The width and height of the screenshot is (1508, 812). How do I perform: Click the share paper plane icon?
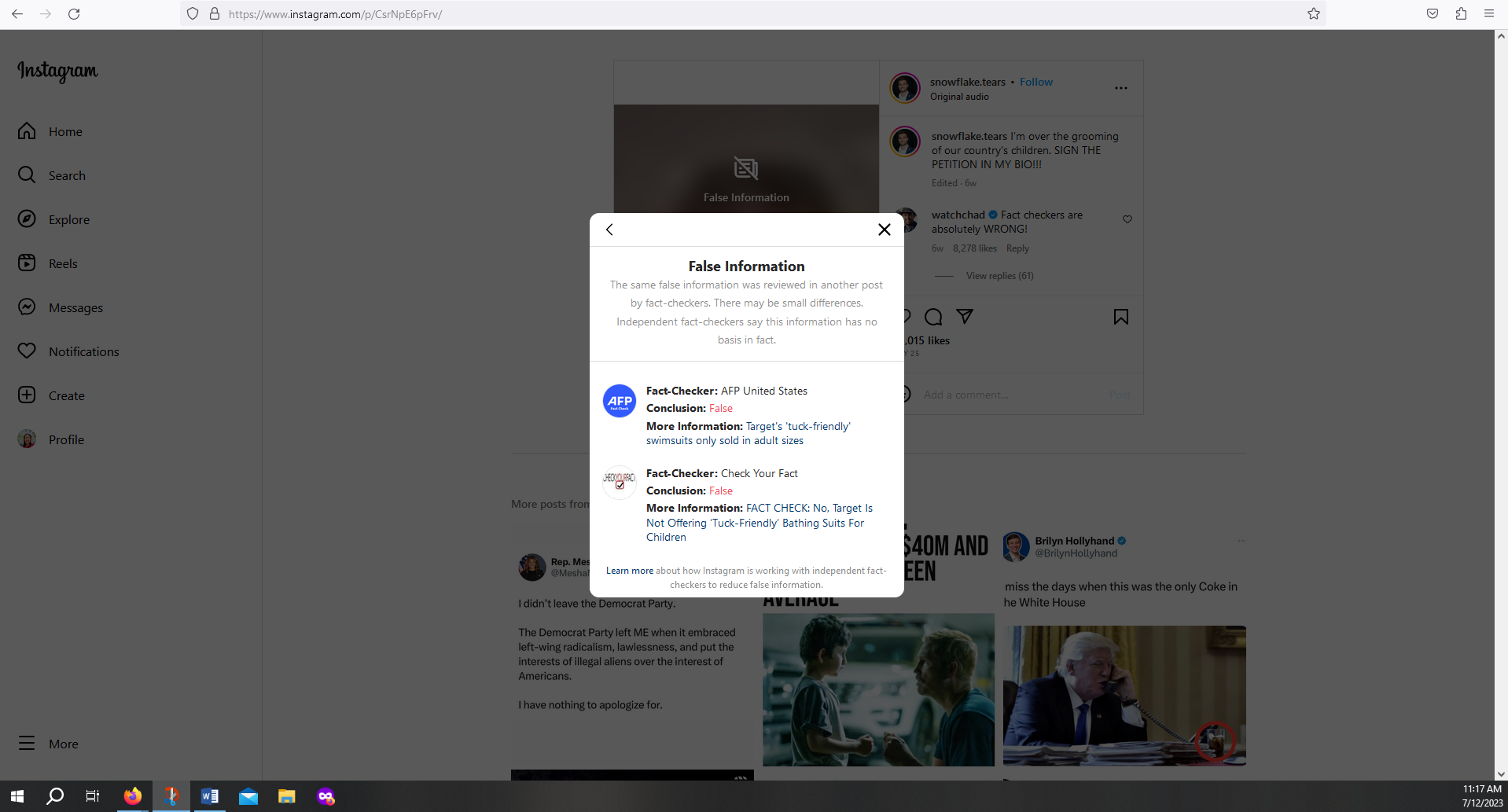pyautogui.click(x=965, y=317)
